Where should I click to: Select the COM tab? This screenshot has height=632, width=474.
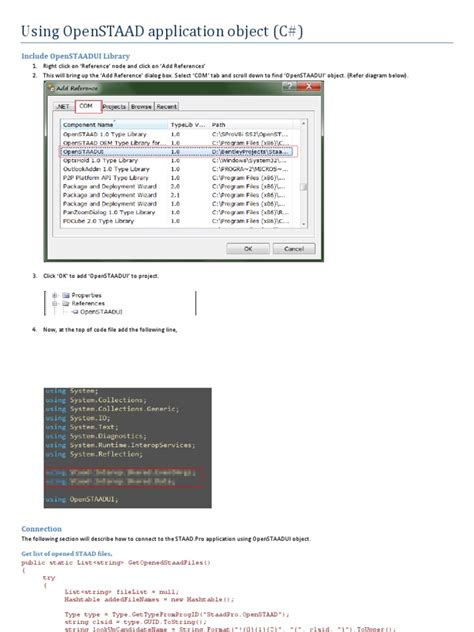(x=86, y=106)
